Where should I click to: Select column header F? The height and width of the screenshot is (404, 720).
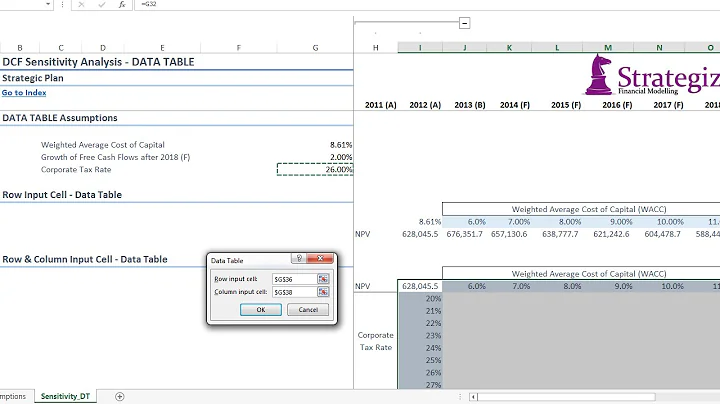point(239,48)
